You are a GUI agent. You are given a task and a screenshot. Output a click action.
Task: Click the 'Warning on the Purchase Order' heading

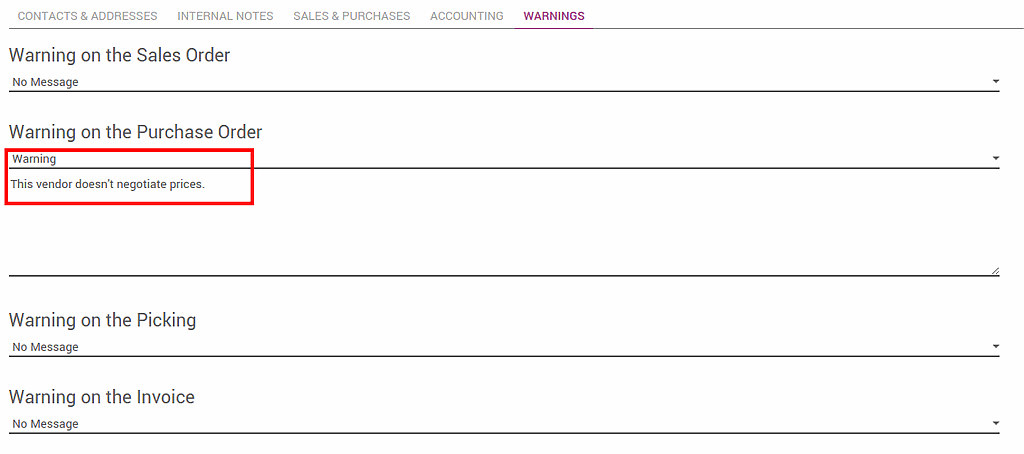pyautogui.click(x=135, y=132)
